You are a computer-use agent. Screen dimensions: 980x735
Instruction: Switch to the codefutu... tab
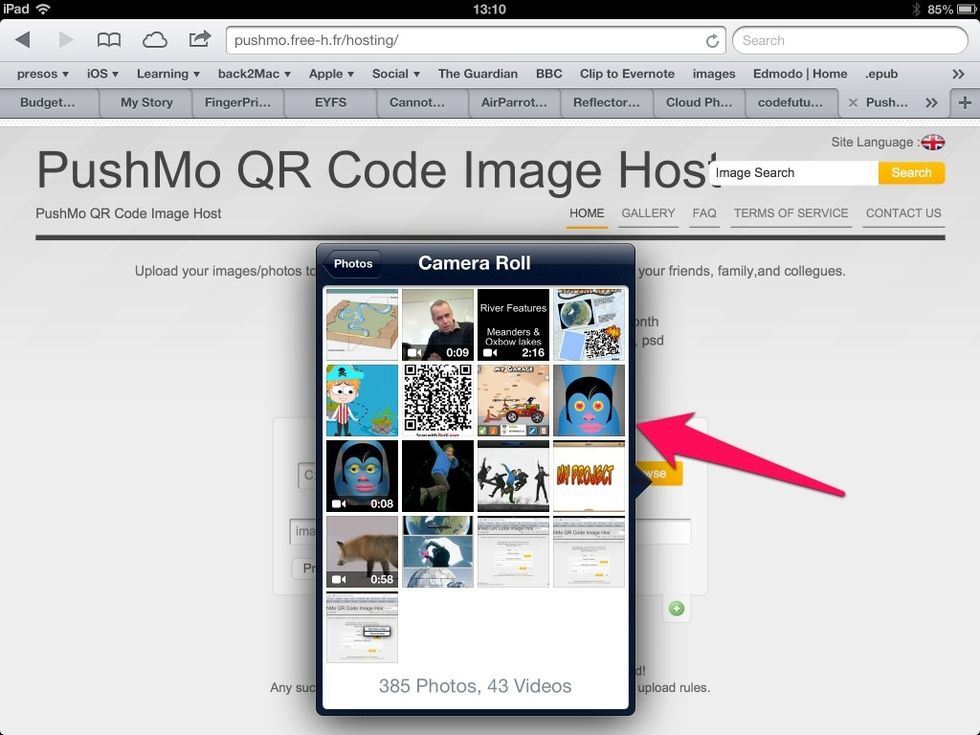[790, 102]
